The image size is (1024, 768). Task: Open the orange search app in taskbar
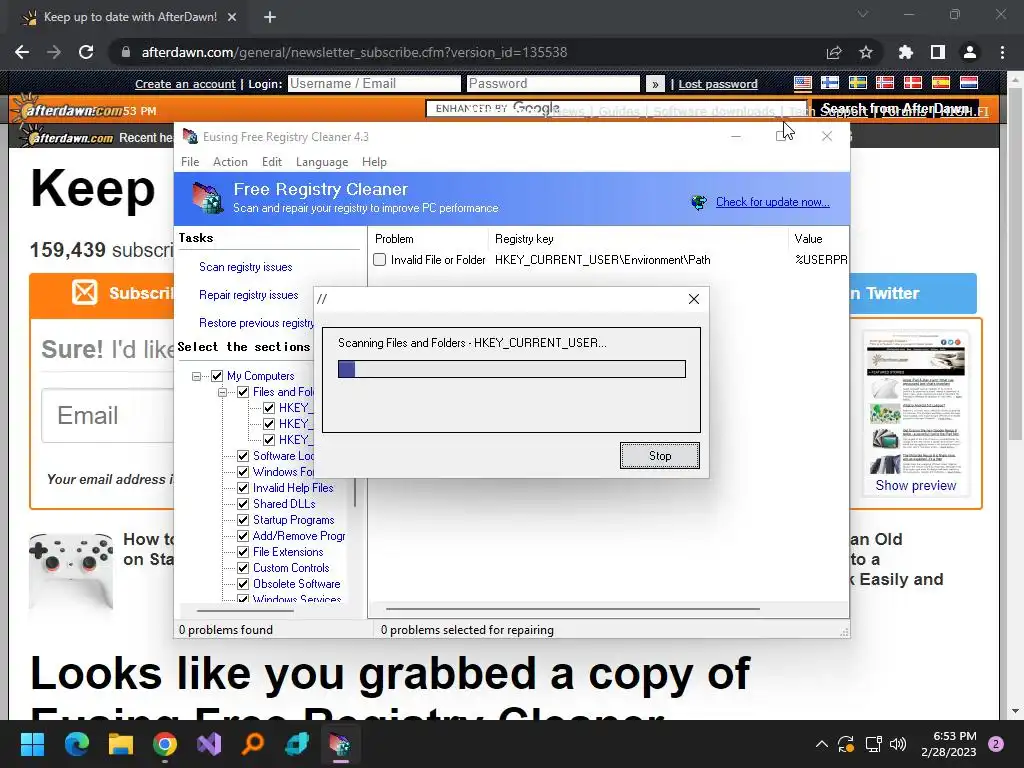click(x=253, y=744)
